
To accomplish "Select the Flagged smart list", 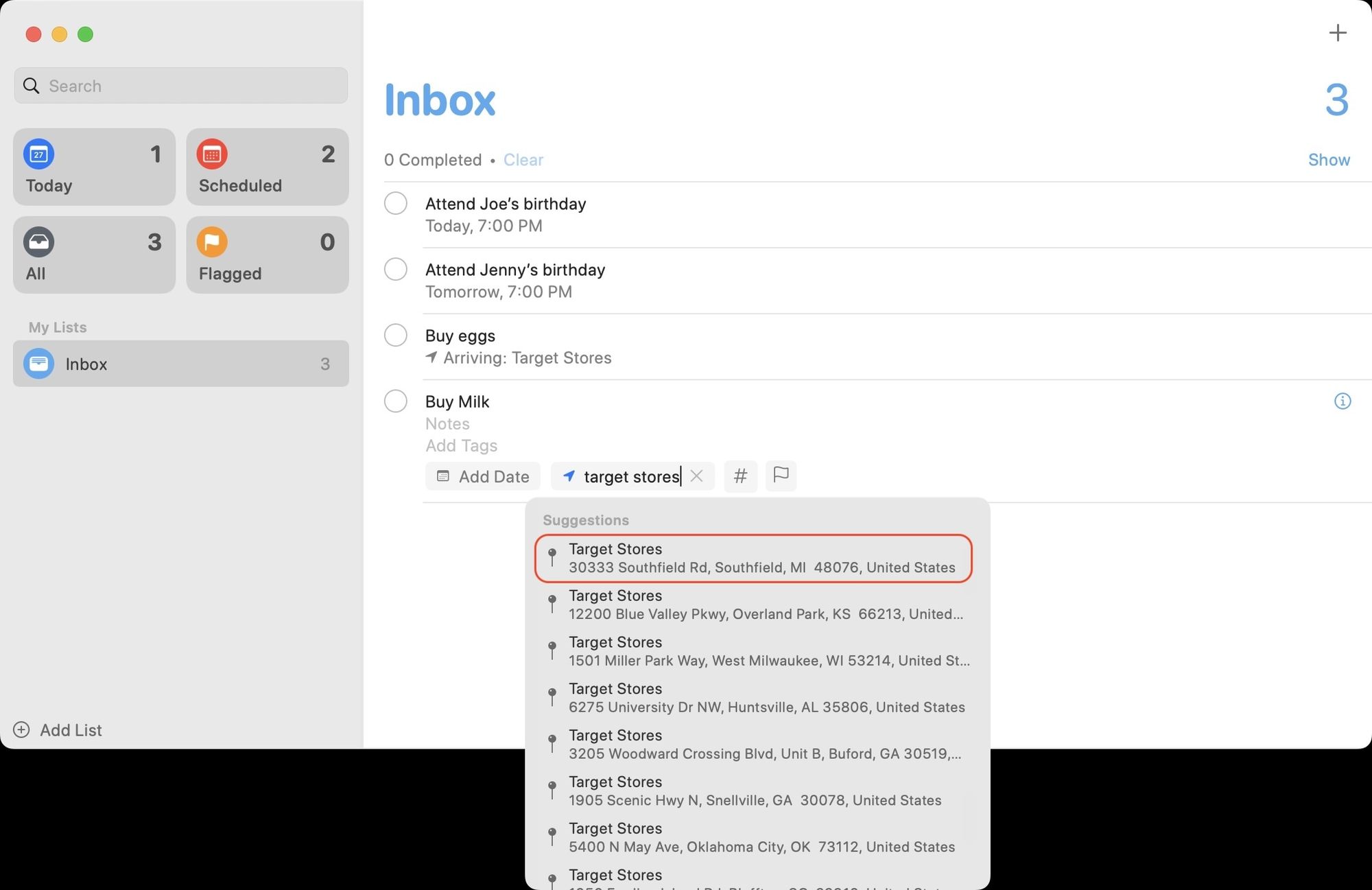I will (267, 255).
